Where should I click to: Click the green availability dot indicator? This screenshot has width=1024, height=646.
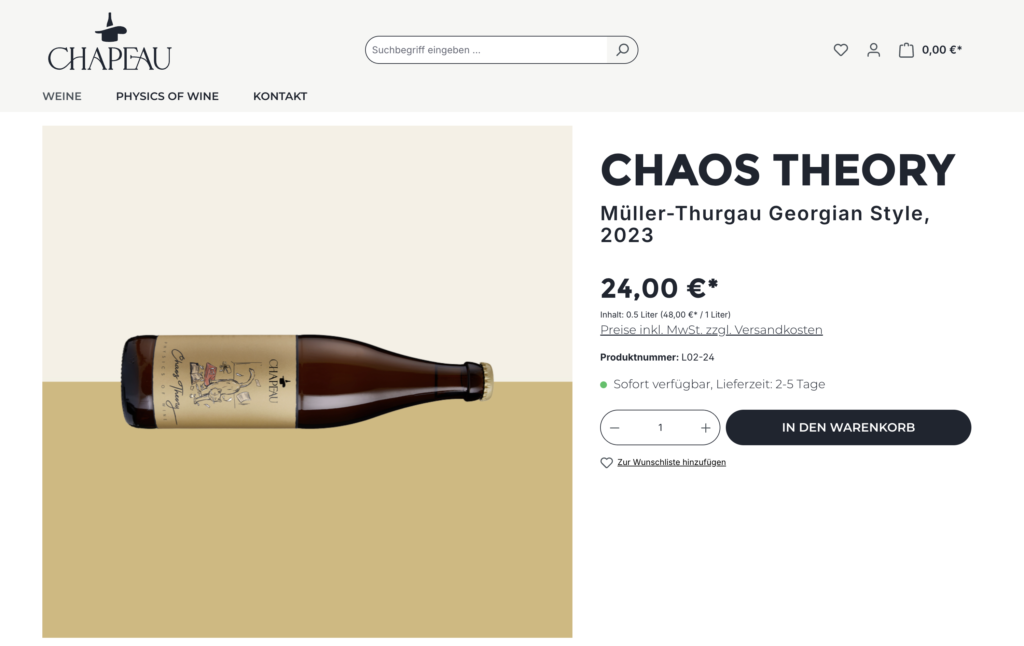604,384
